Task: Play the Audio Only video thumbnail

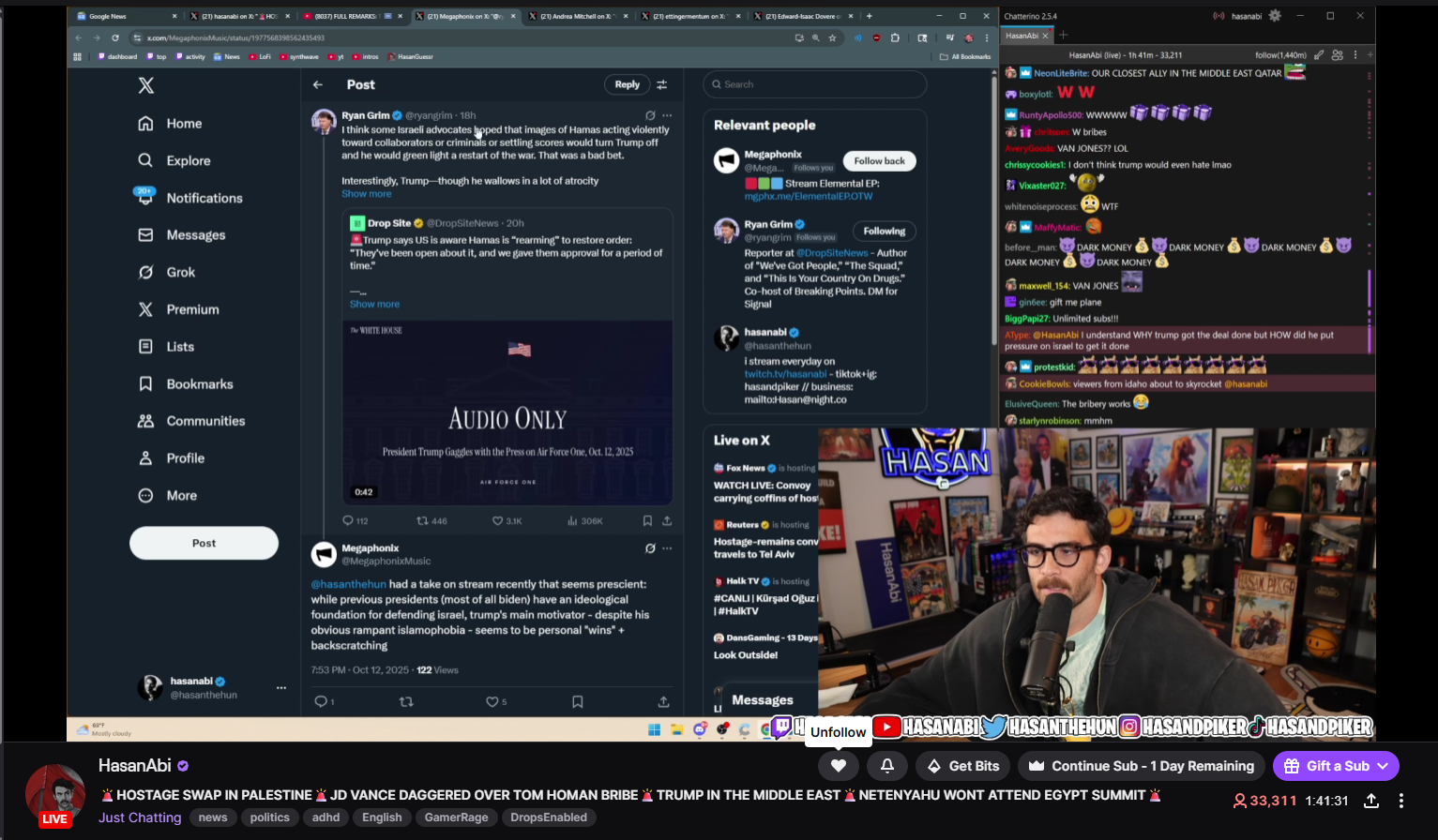Action: pyautogui.click(x=507, y=412)
